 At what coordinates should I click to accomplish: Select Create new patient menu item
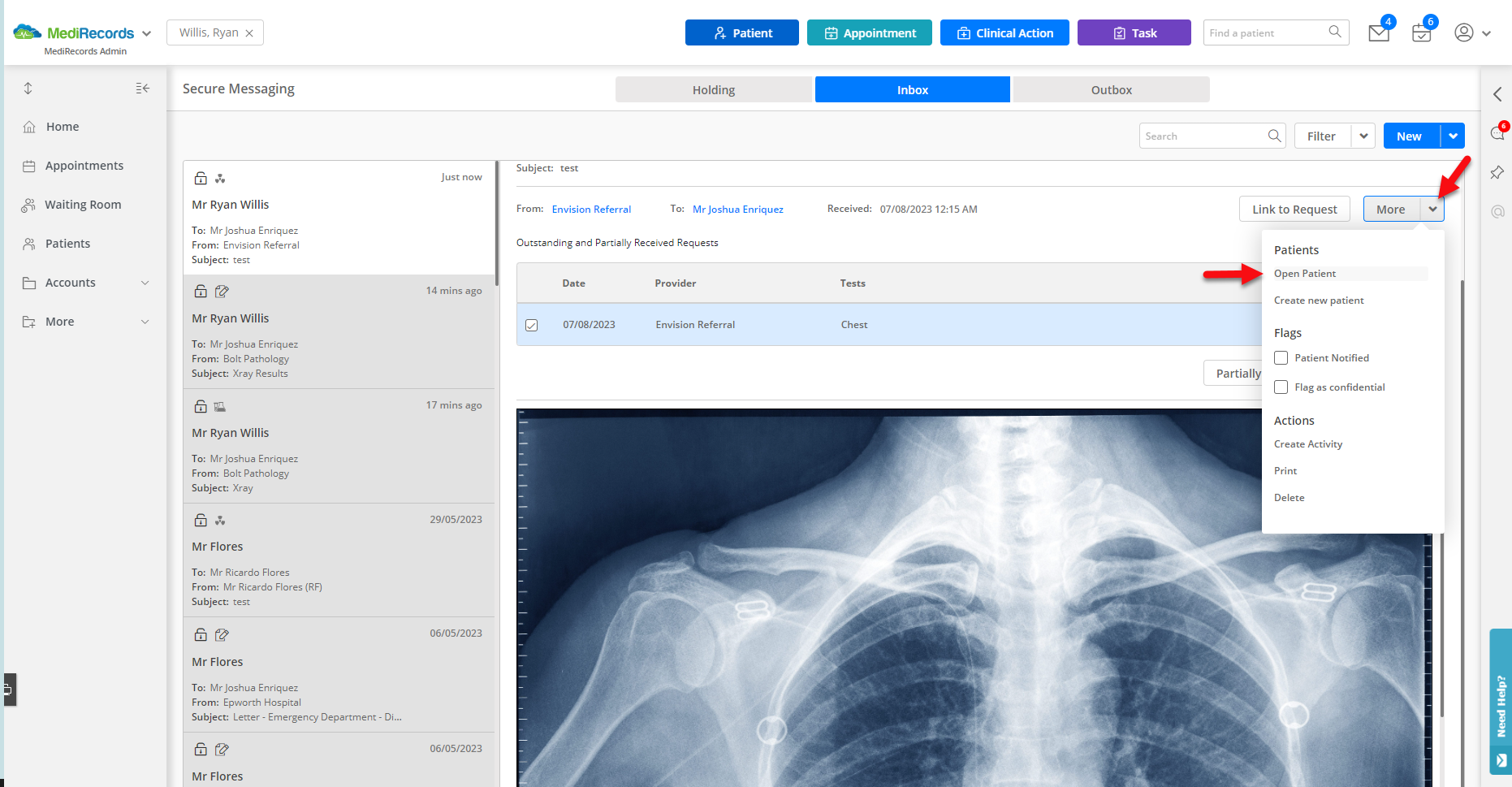pos(1319,301)
